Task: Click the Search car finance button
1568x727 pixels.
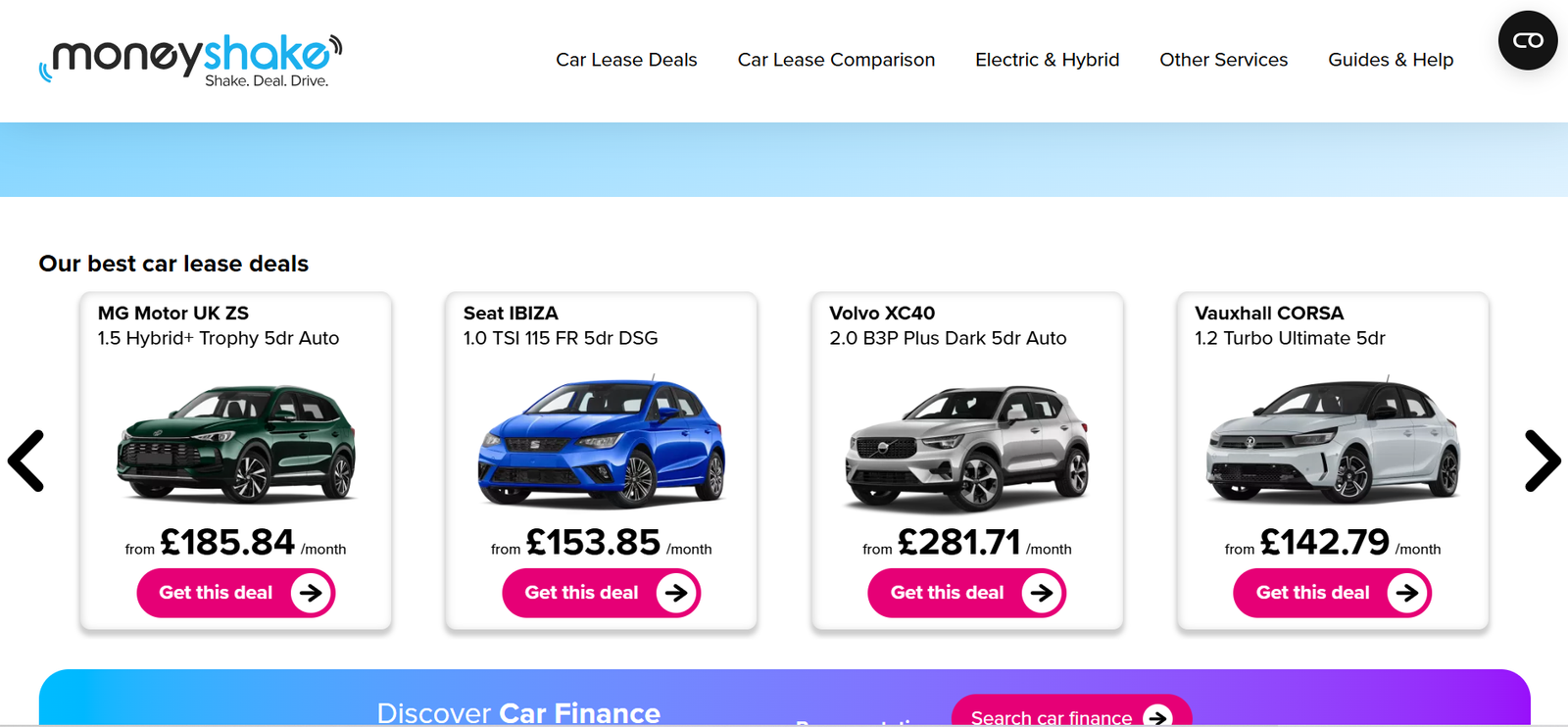Action: [x=1070, y=716]
